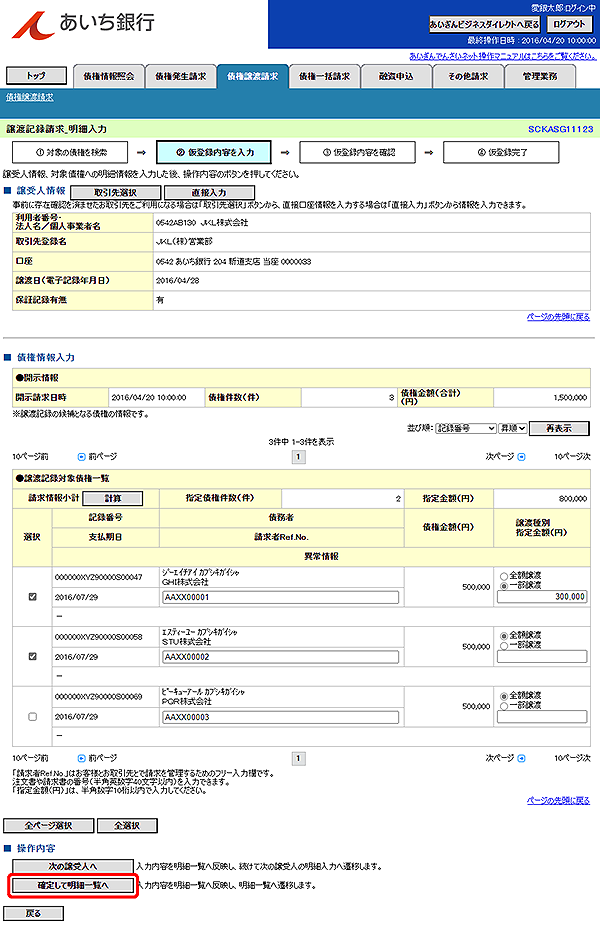The image size is (600, 929).
Task: Select 一部譲渡 for STU株式会社 row
Action: (x=504, y=645)
